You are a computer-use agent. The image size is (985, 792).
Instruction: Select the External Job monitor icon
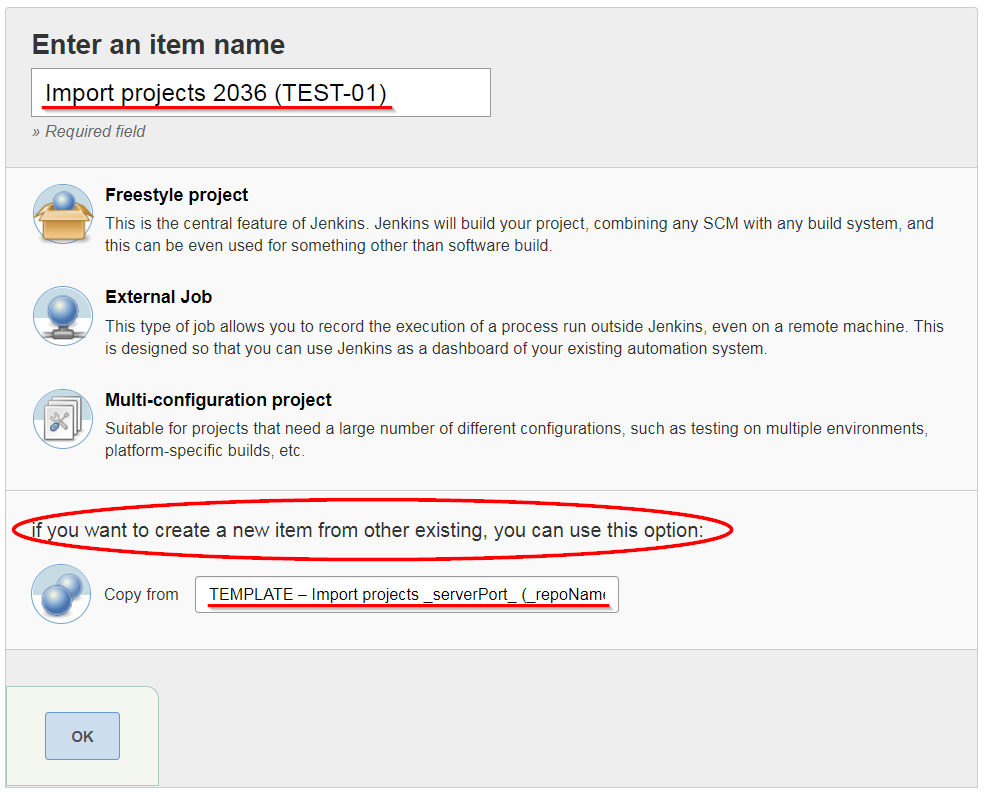click(x=62, y=315)
